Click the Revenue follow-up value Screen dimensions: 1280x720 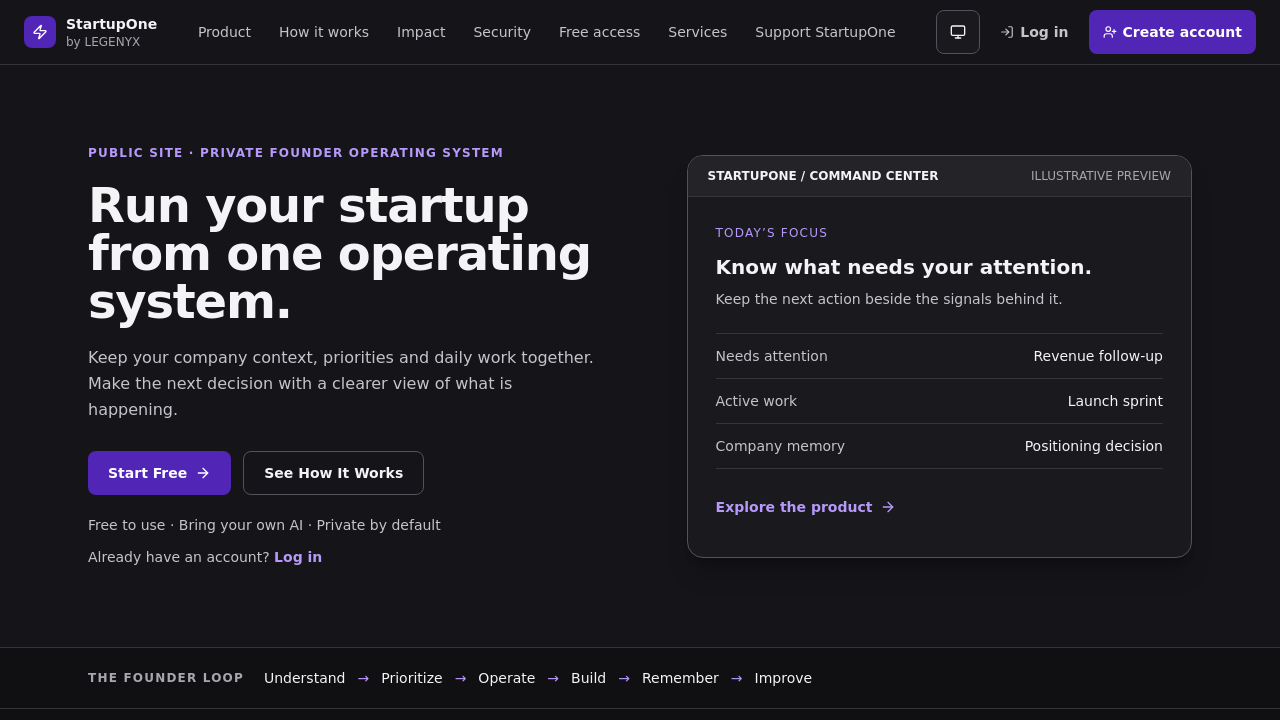pyautogui.click(x=1098, y=356)
